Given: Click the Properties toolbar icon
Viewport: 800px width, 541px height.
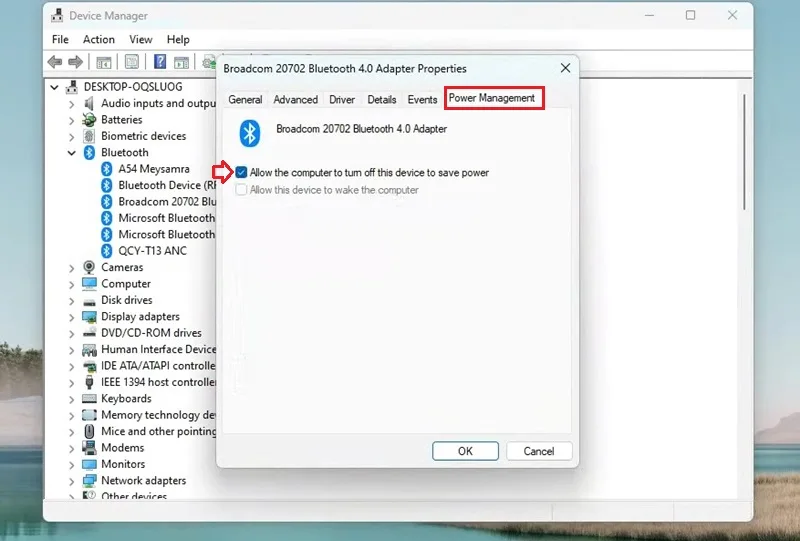Looking at the screenshot, I should pos(132,62).
